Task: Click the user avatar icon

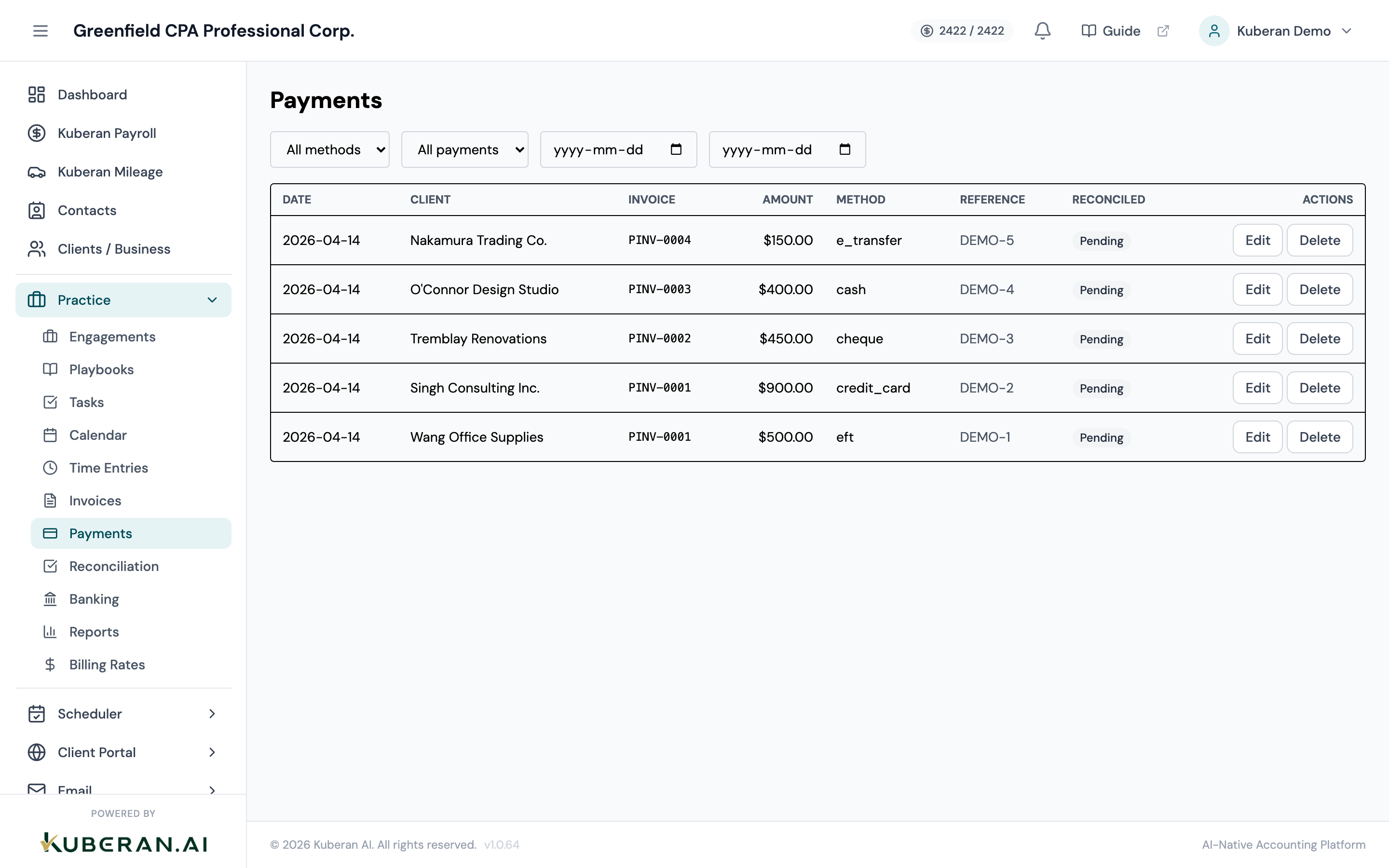Action: [1213, 30]
